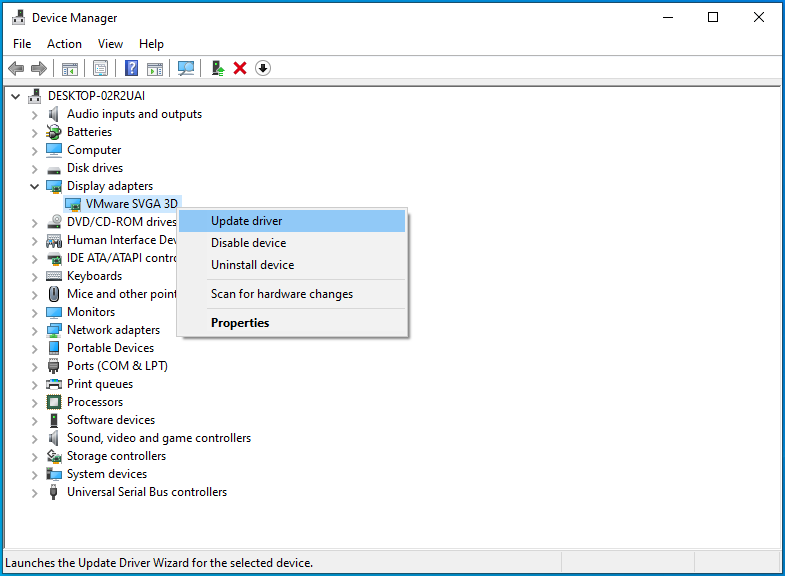Choose Uninstall device from context menu
This screenshot has height=576, width=785.
(252, 265)
